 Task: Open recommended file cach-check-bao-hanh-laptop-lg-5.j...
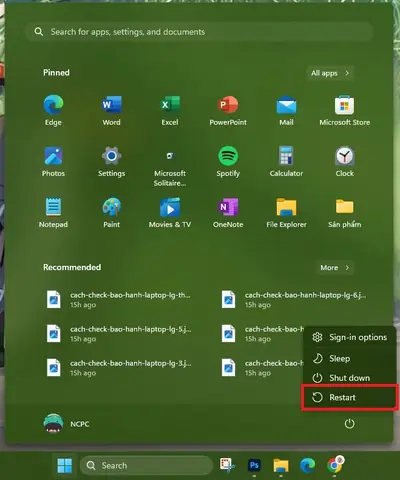click(x=119, y=334)
